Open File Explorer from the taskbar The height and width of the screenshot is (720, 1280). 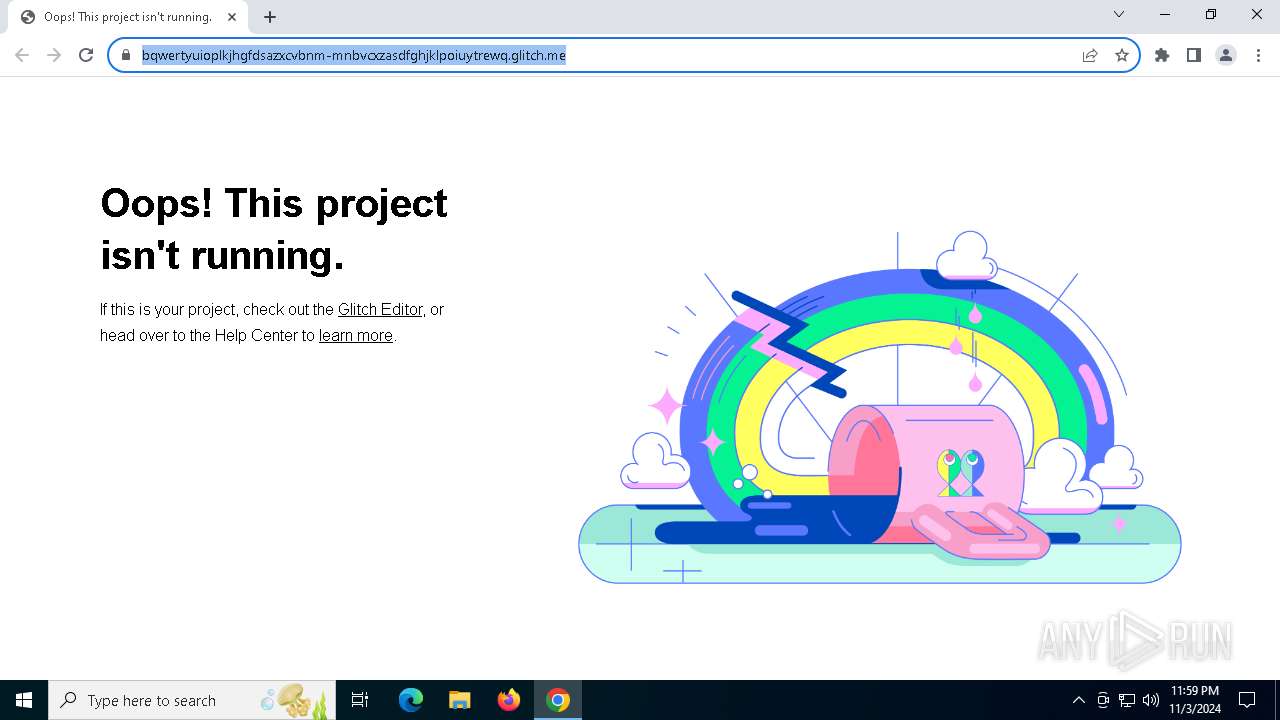(x=459, y=700)
